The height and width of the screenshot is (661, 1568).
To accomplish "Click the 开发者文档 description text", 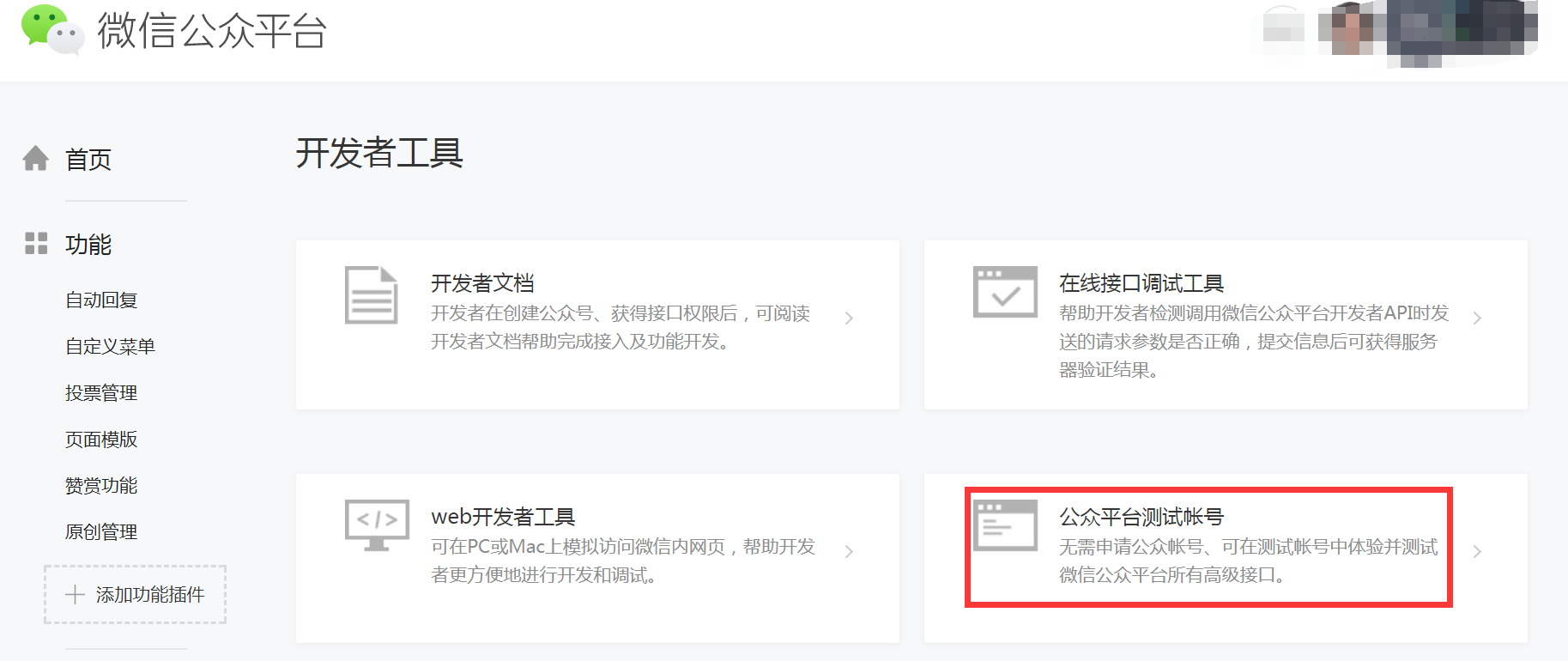I will (x=621, y=327).
